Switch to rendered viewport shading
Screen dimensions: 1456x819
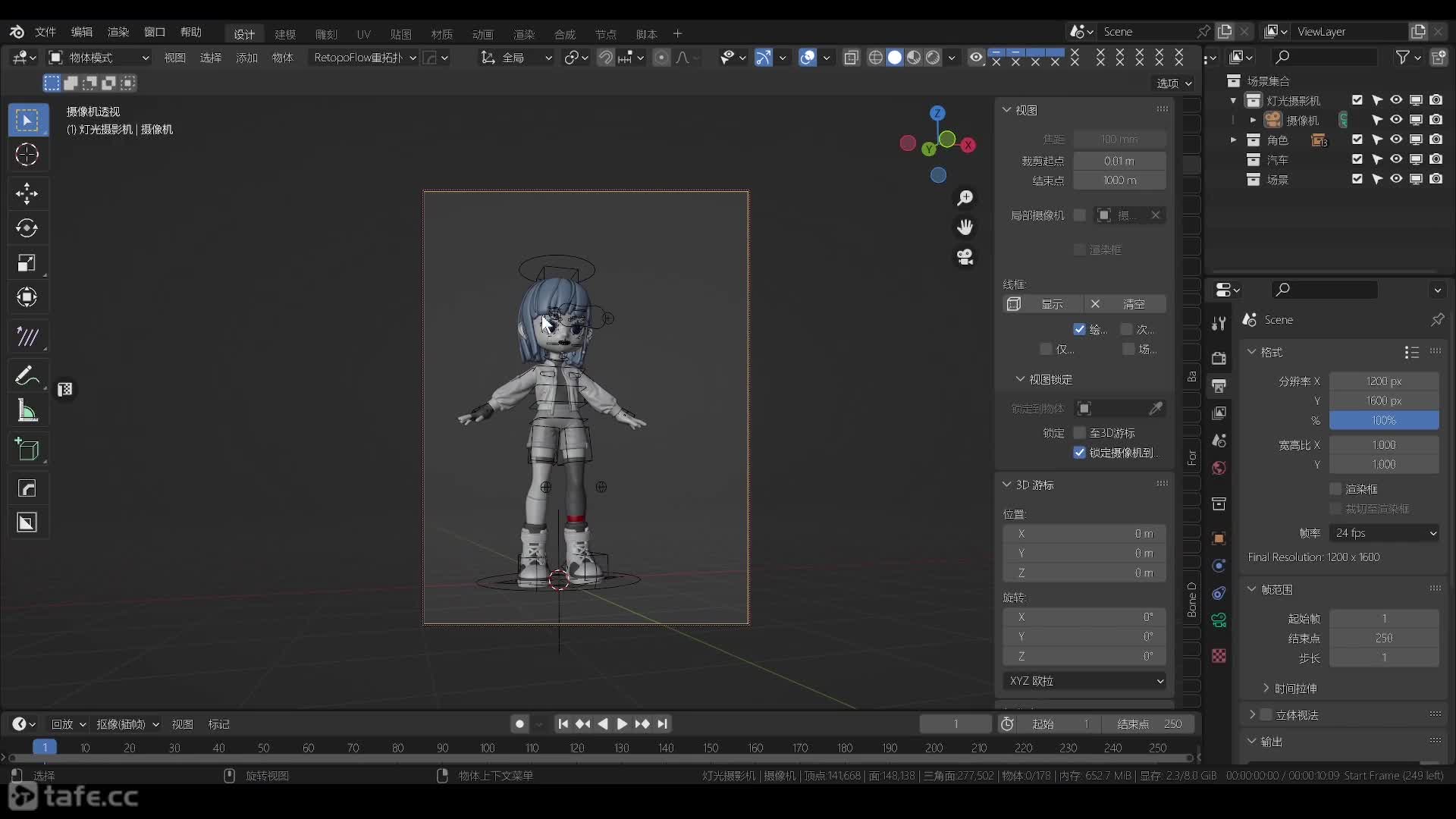tap(933, 58)
